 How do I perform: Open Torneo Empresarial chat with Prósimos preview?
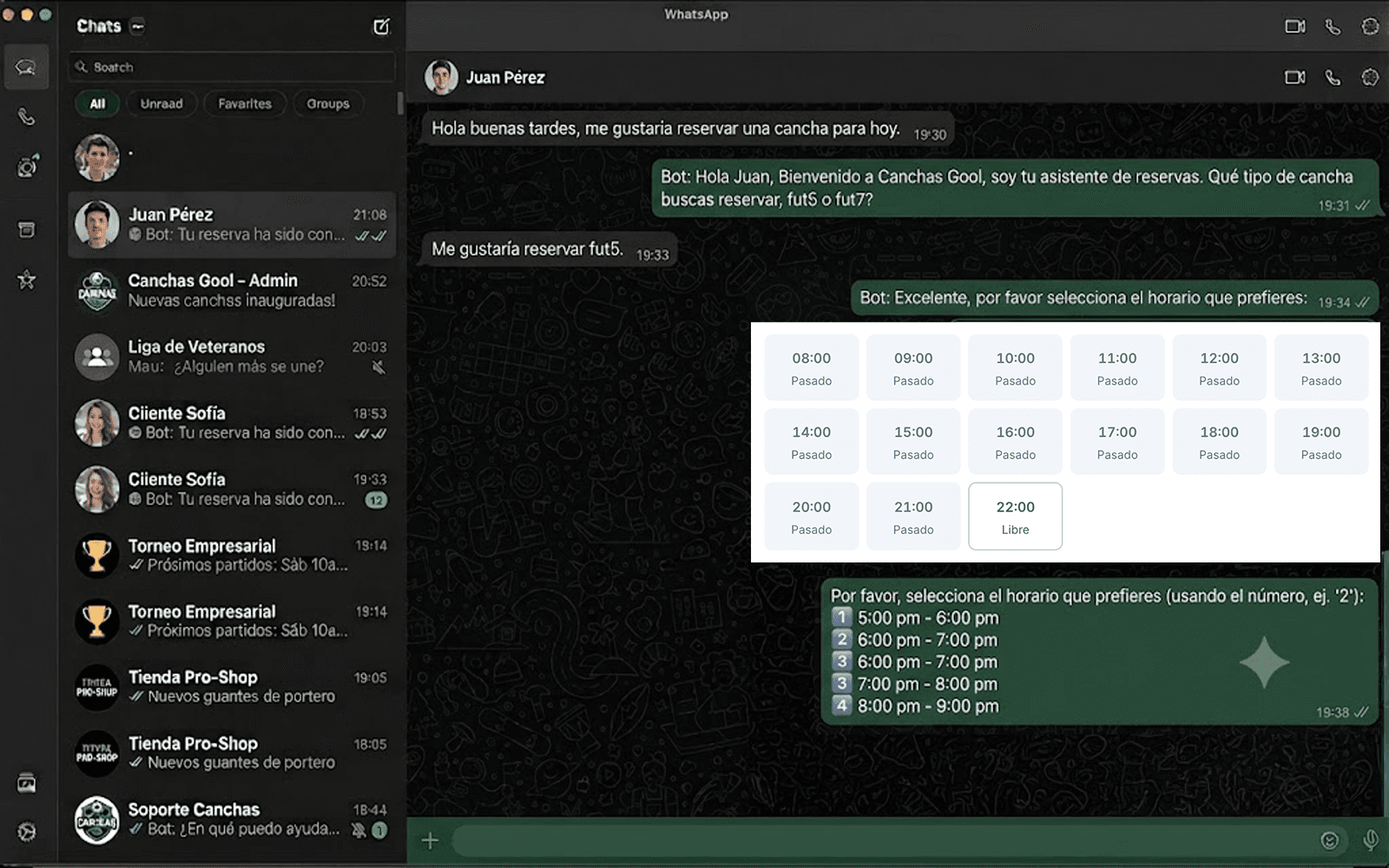click(x=232, y=556)
